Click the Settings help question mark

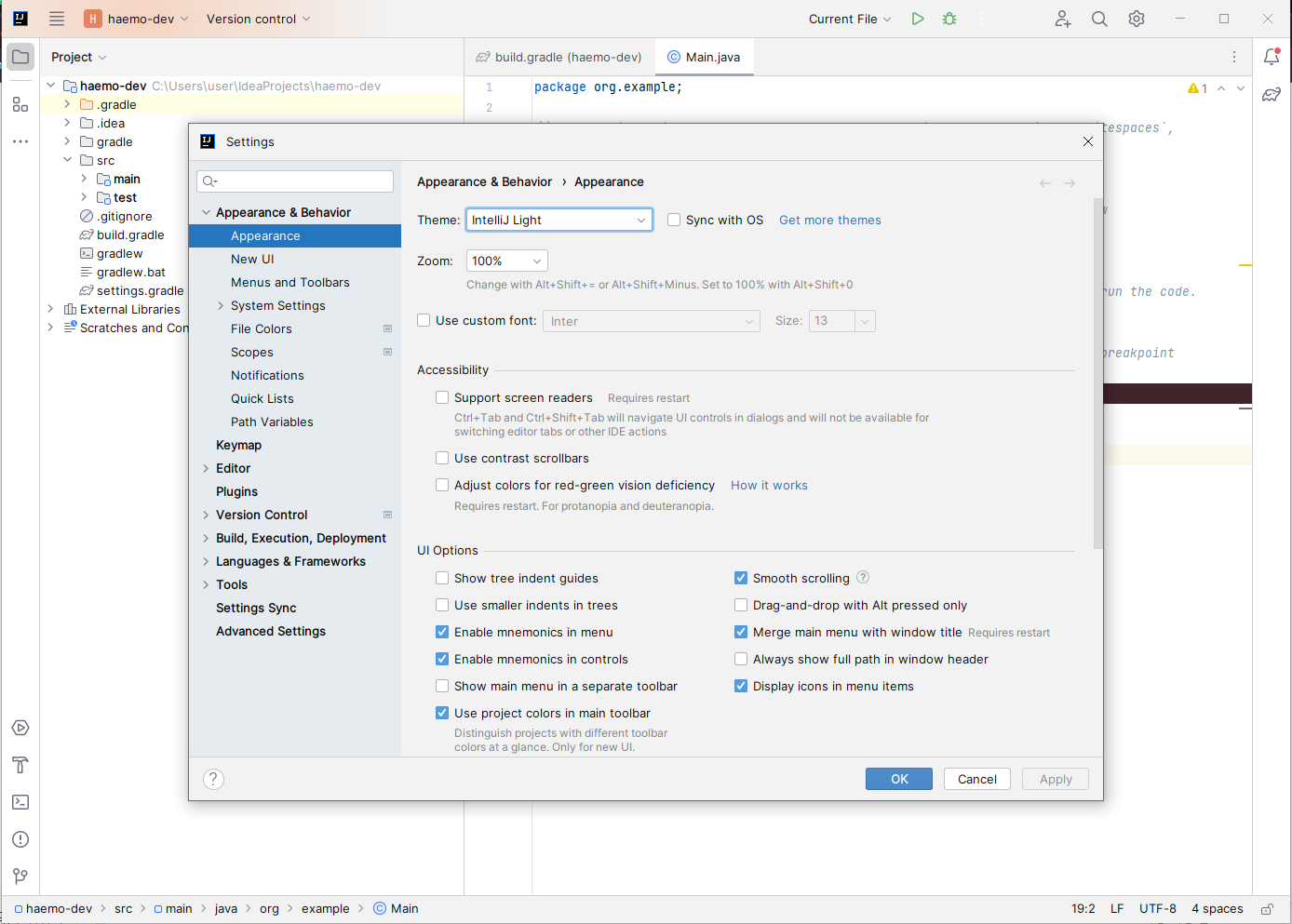pos(213,779)
